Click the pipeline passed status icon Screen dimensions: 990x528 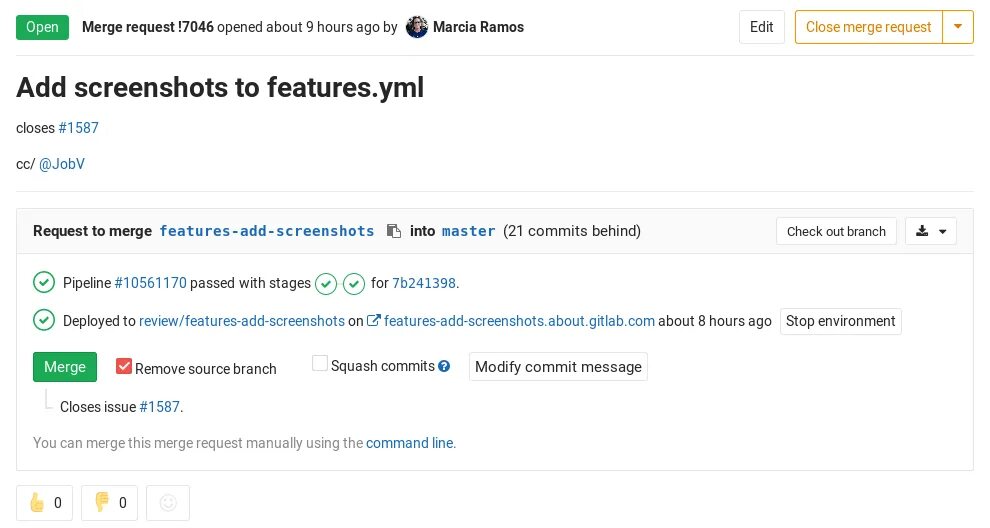[44, 283]
